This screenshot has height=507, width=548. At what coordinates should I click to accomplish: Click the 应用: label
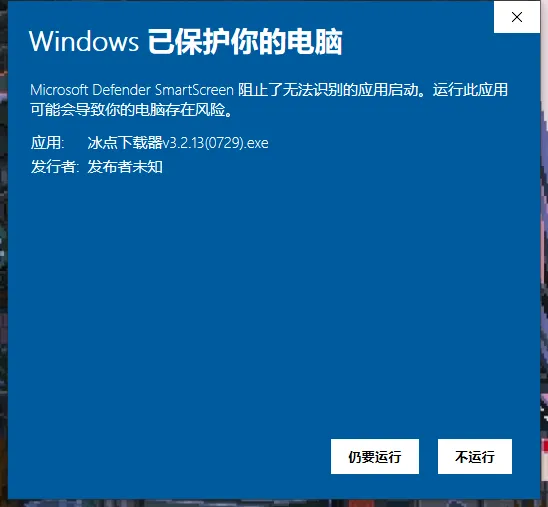coord(48,143)
